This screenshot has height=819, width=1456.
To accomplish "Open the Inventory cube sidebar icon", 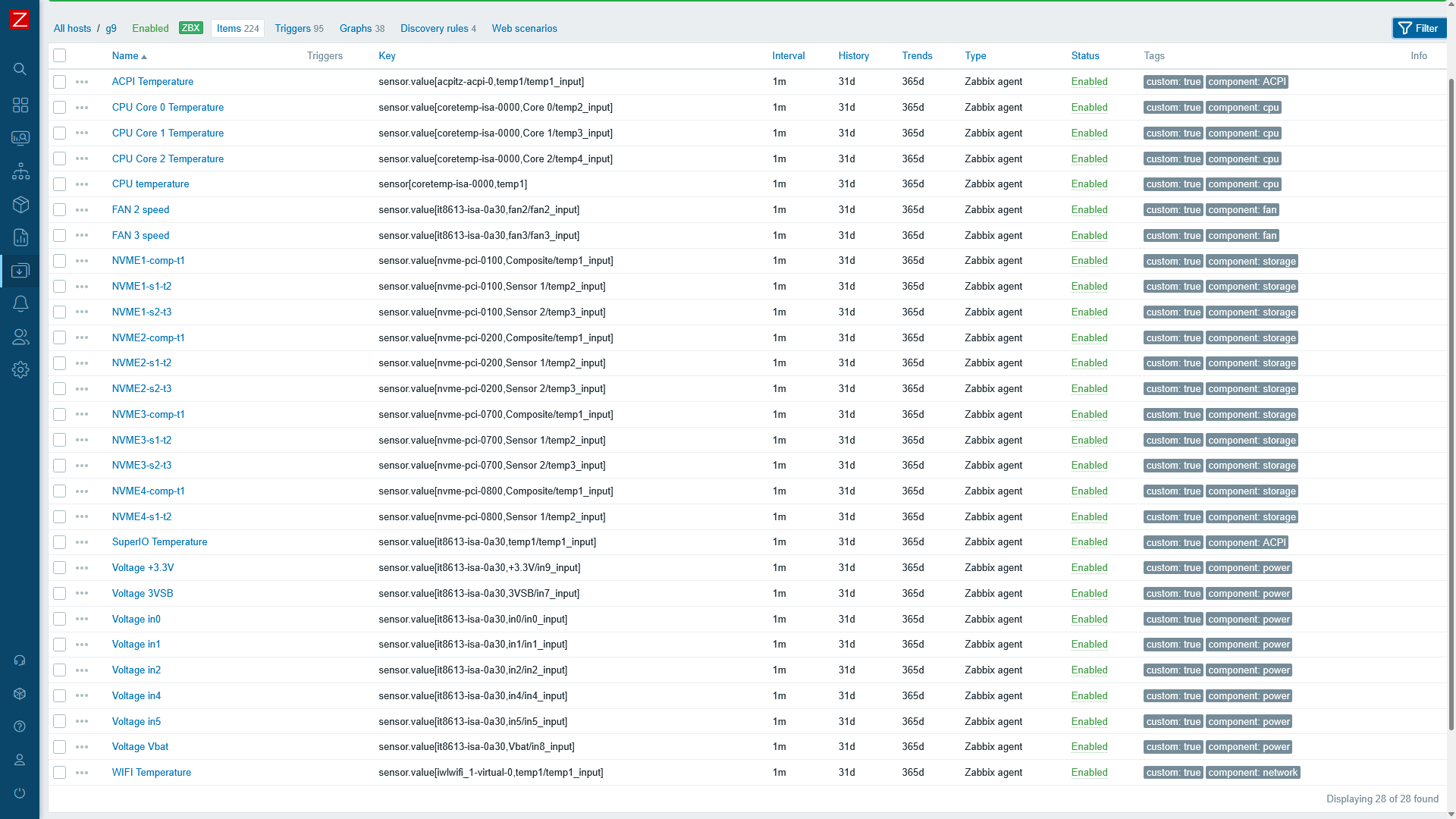I will (x=20, y=205).
